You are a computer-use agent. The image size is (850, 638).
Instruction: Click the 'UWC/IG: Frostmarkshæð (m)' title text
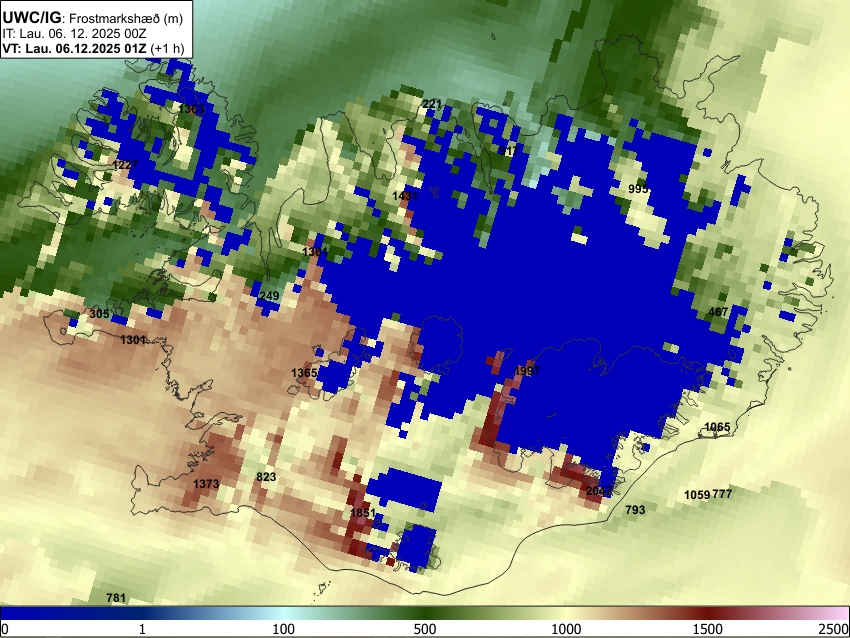tap(92, 18)
